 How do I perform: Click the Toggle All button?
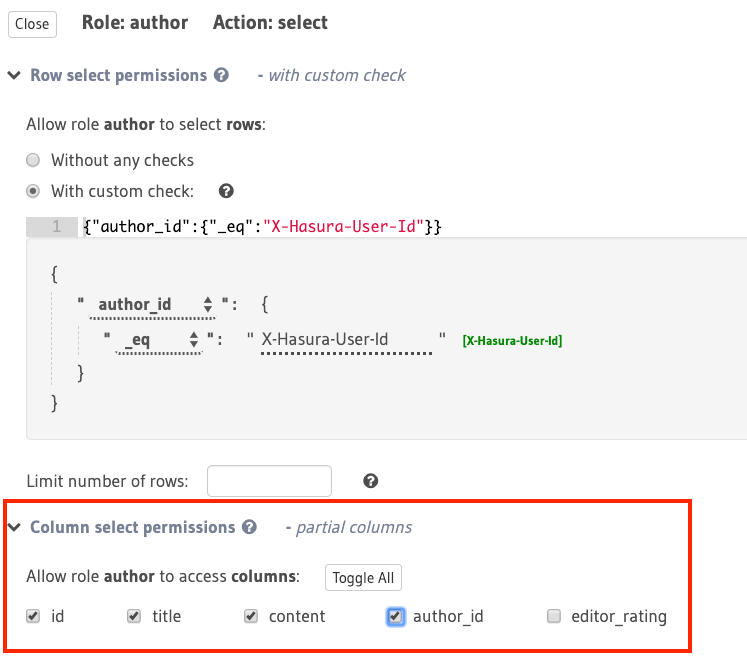click(x=363, y=578)
